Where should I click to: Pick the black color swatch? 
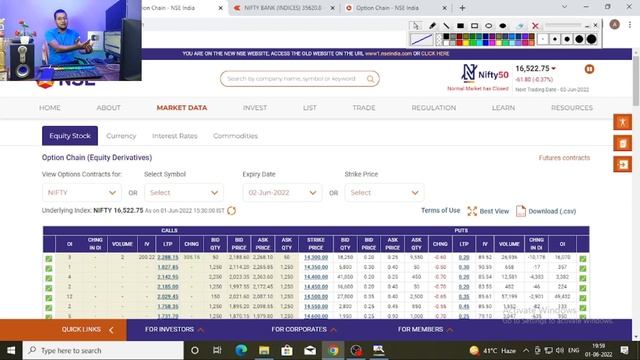(x=446, y=36)
